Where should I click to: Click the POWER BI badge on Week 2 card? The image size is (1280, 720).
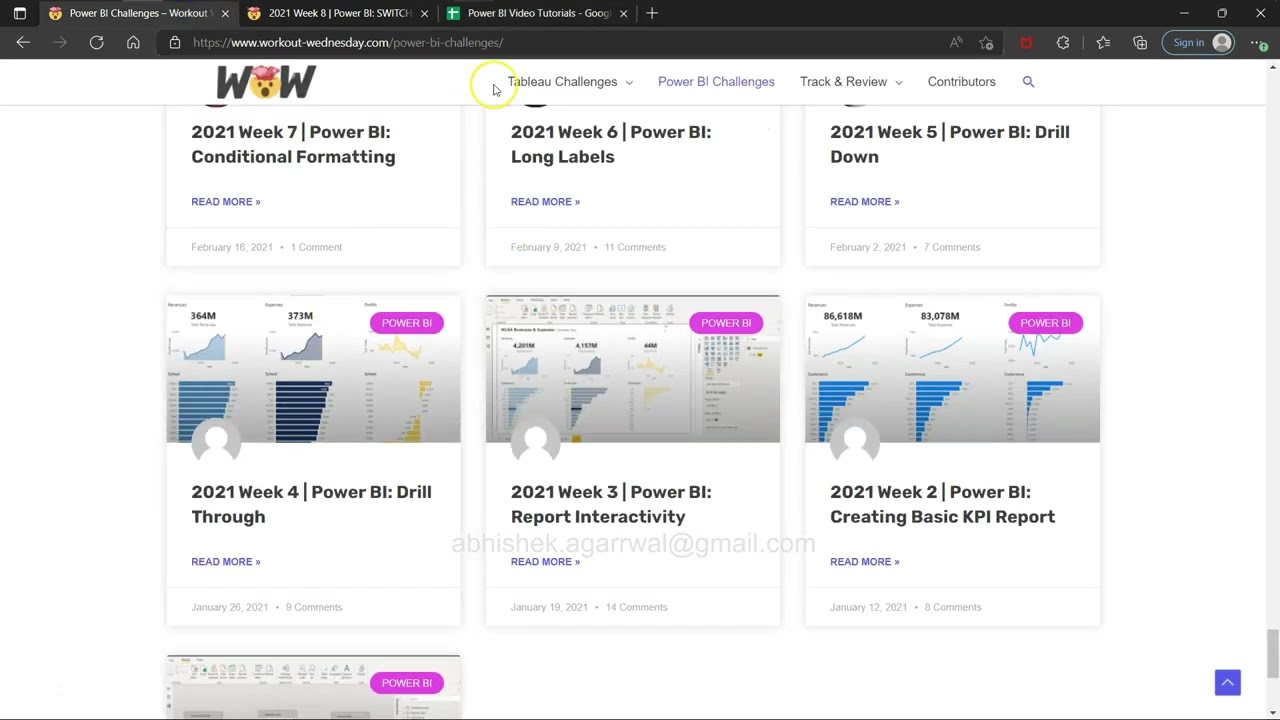tap(1045, 323)
